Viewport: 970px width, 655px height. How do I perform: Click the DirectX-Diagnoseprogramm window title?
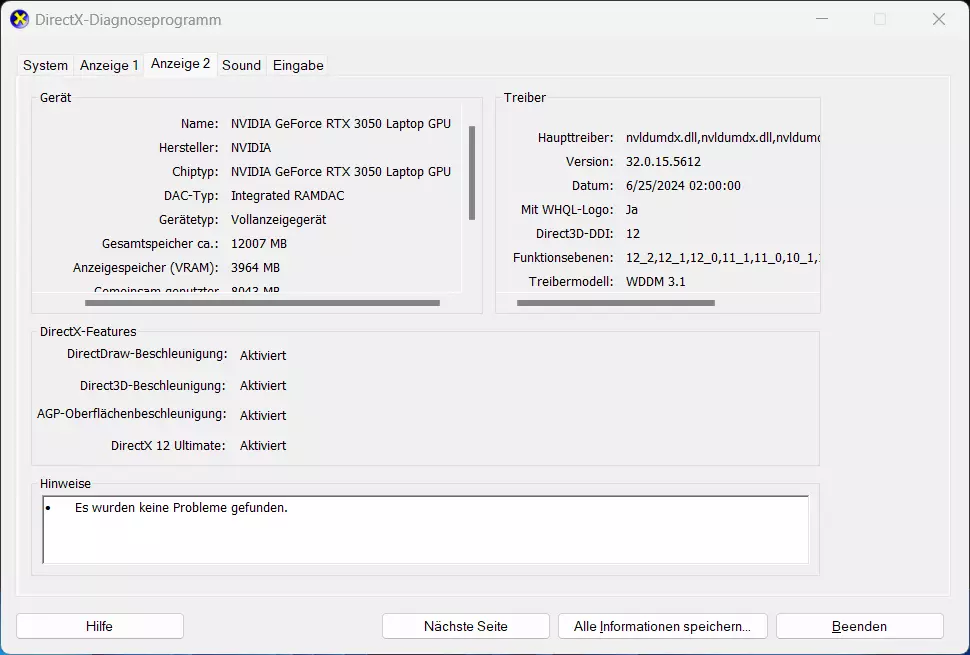pyautogui.click(x=128, y=20)
